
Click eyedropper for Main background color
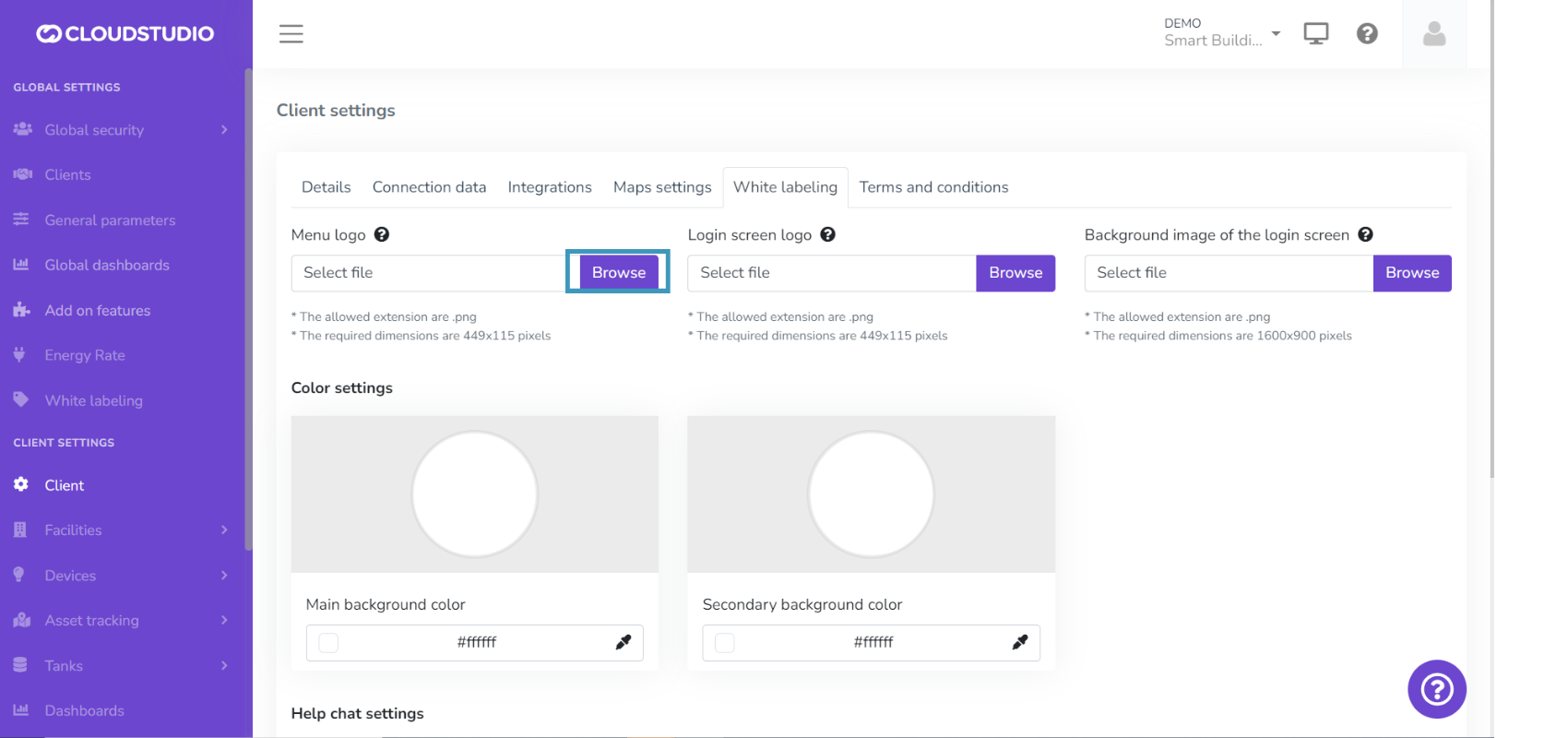click(x=624, y=643)
